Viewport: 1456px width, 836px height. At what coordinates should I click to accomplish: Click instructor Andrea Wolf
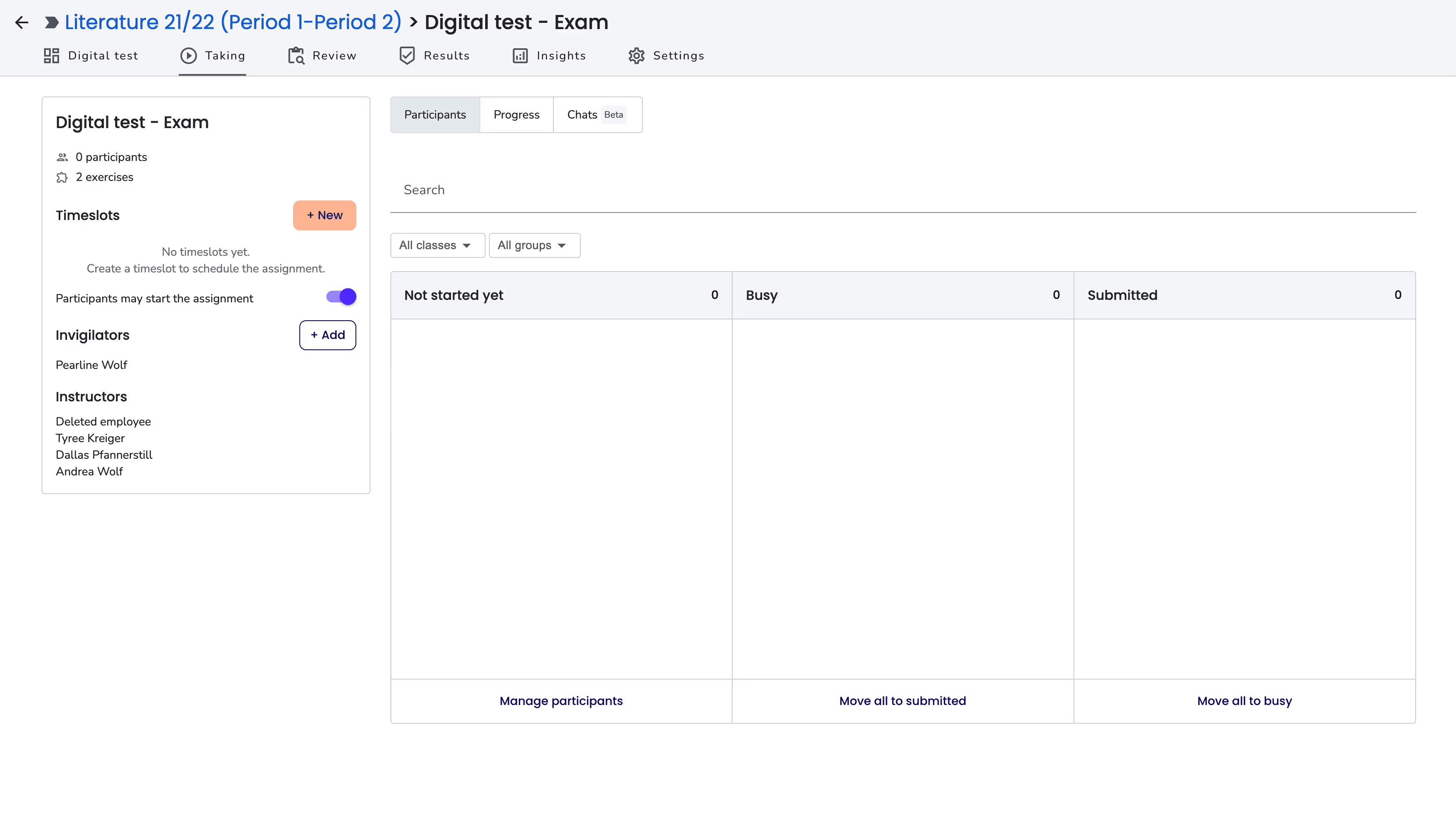(x=89, y=471)
